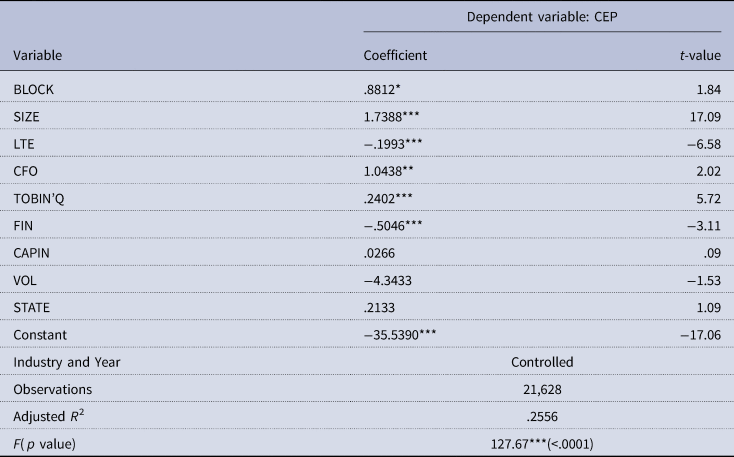The width and height of the screenshot is (734, 457).
Task: Select the SIZE coefficient 1.7388***
Action: click(393, 115)
